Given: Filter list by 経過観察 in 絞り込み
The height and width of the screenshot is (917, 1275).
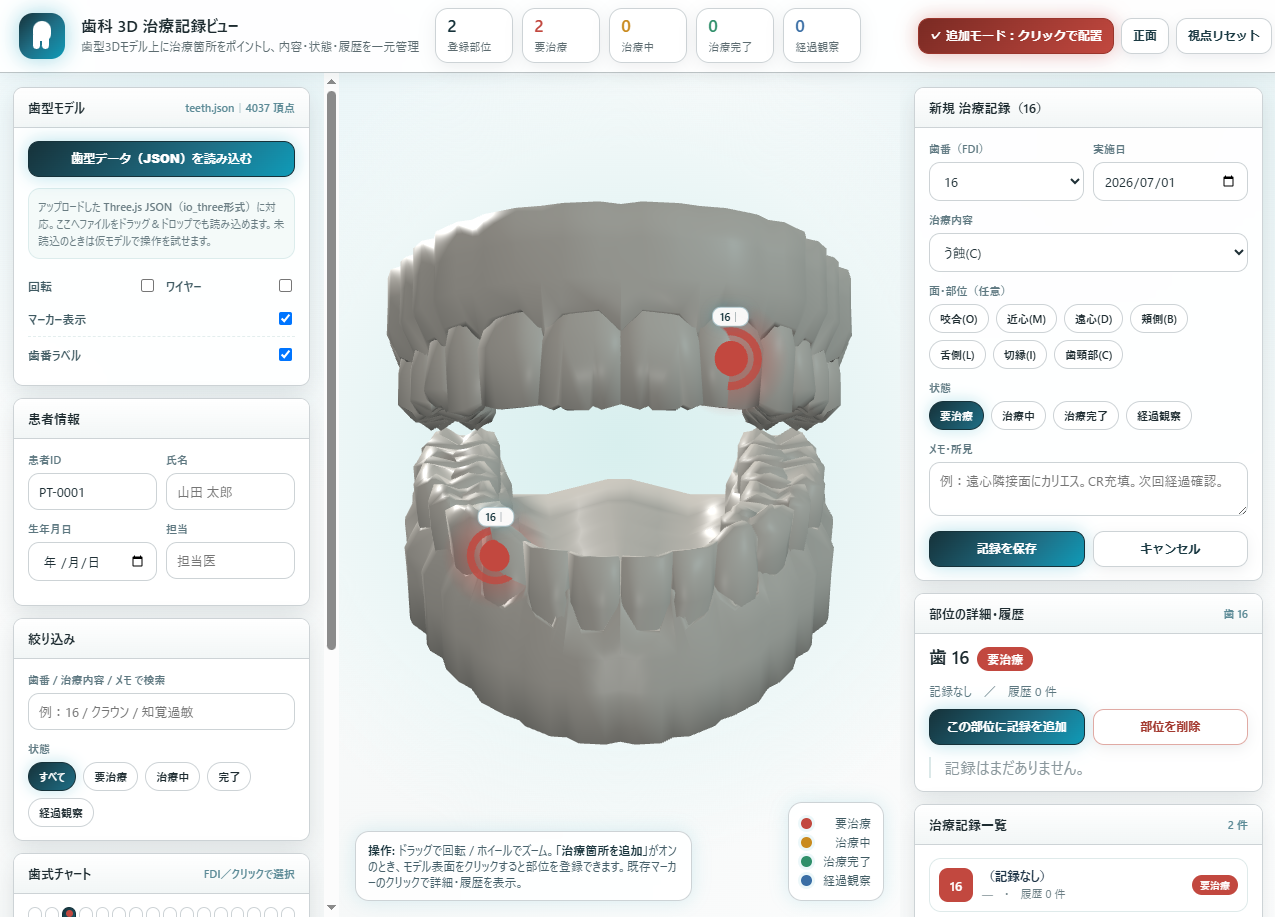Looking at the screenshot, I should point(61,813).
